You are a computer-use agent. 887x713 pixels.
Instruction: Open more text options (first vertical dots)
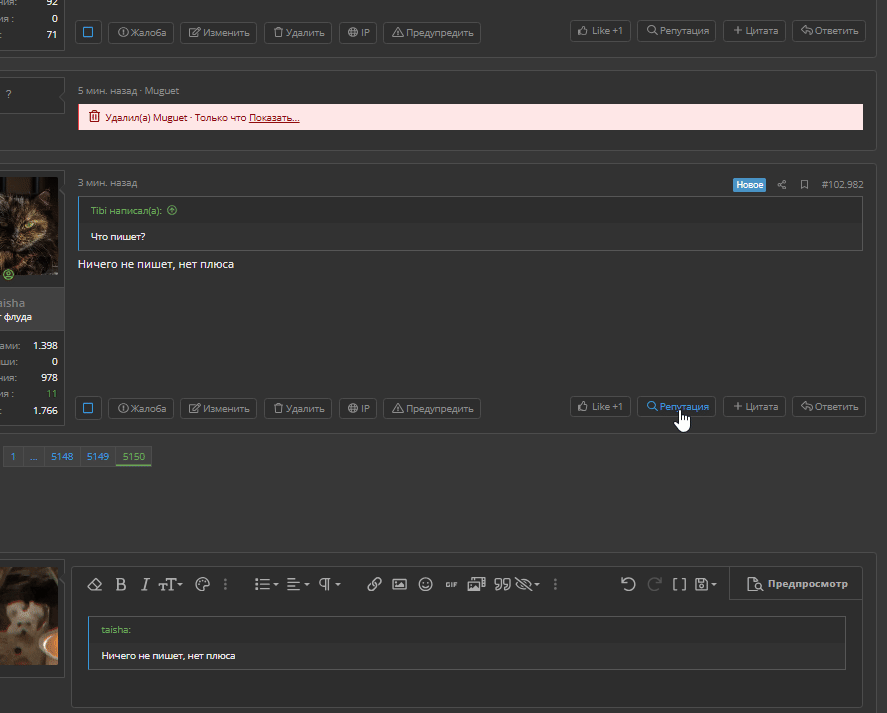[x=225, y=584]
